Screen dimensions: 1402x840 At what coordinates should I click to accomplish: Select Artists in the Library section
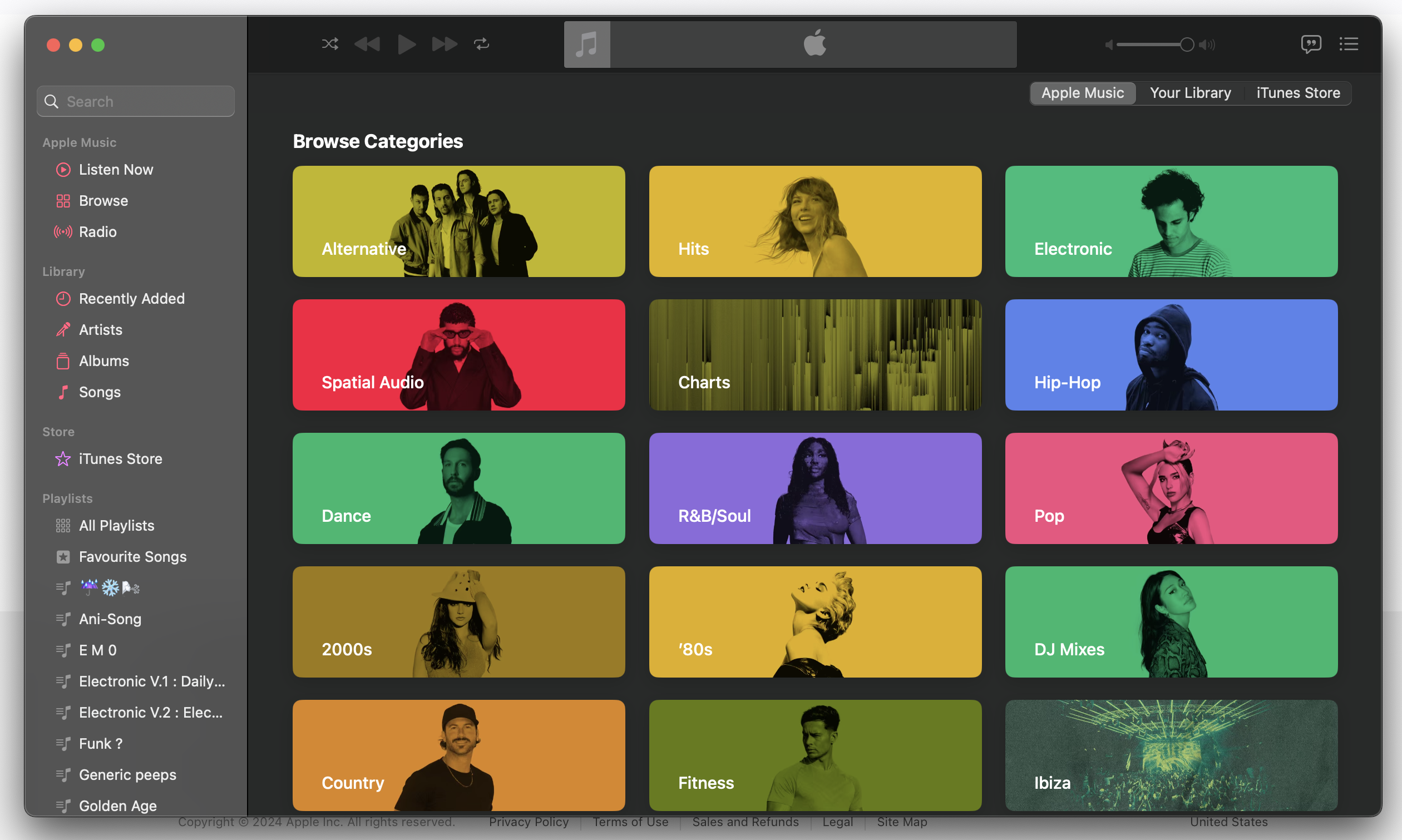point(100,329)
